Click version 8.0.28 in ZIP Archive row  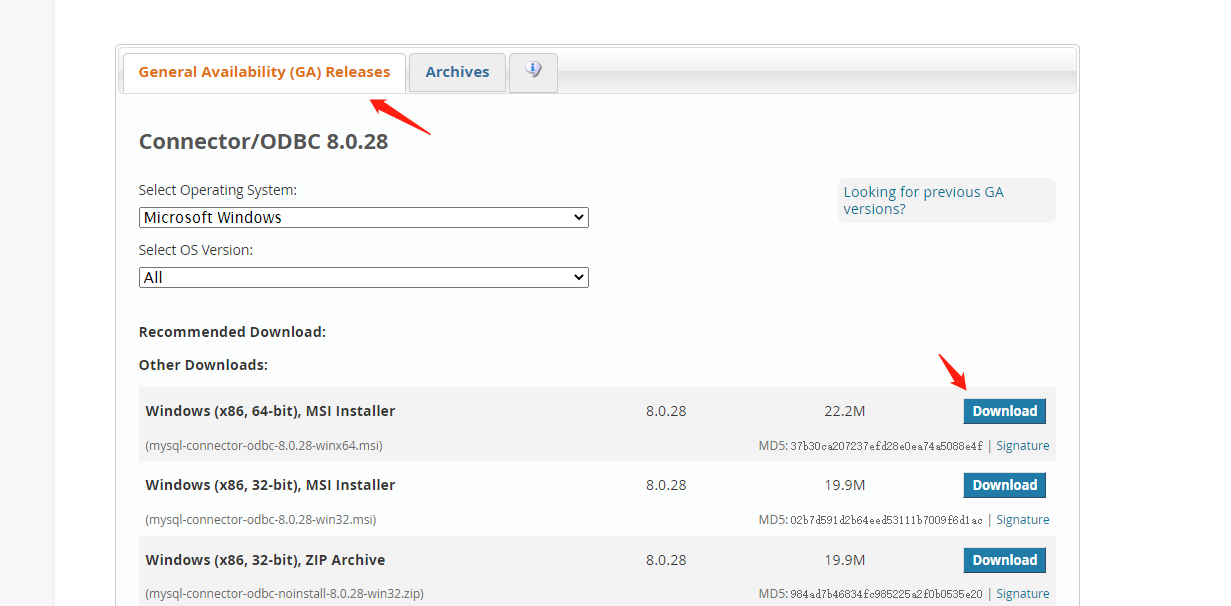click(x=666, y=560)
